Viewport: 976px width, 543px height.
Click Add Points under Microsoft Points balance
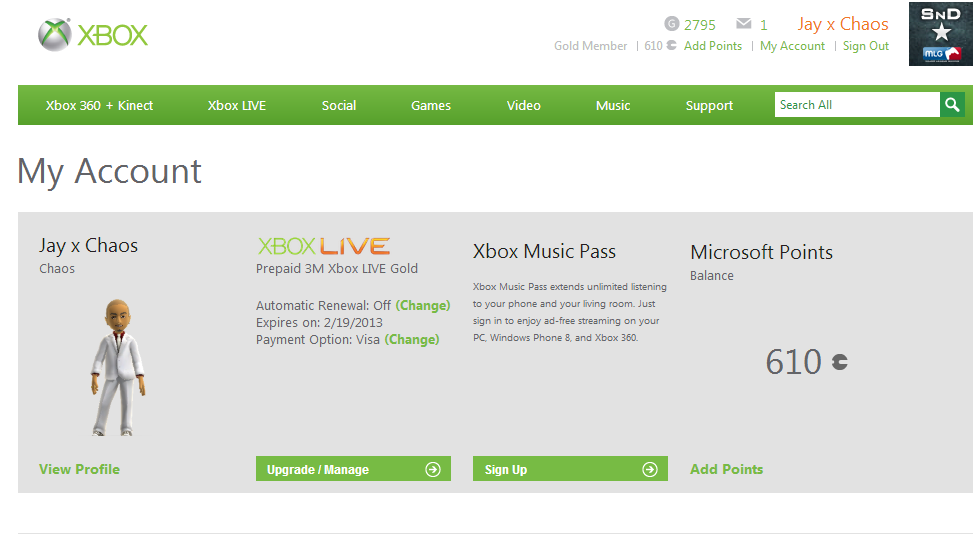click(x=726, y=469)
